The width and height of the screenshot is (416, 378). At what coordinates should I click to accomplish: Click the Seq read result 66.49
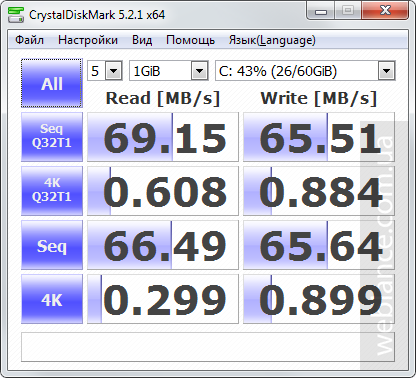click(163, 245)
